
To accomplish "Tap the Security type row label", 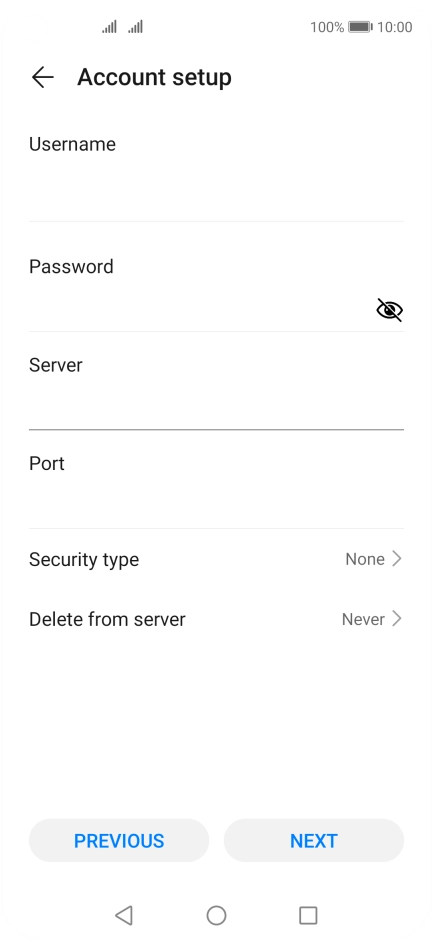I will pos(84,559).
